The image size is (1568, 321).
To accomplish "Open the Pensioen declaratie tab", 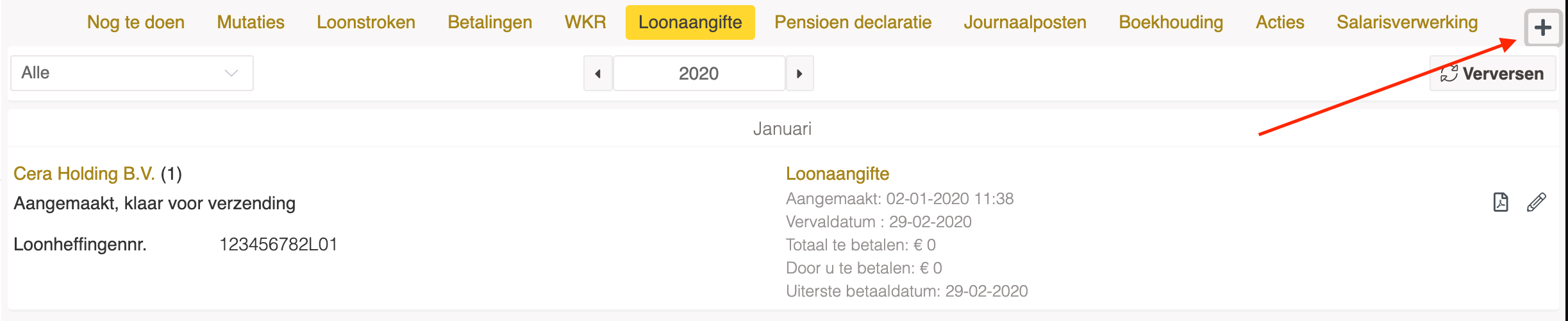I will click(853, 22).
